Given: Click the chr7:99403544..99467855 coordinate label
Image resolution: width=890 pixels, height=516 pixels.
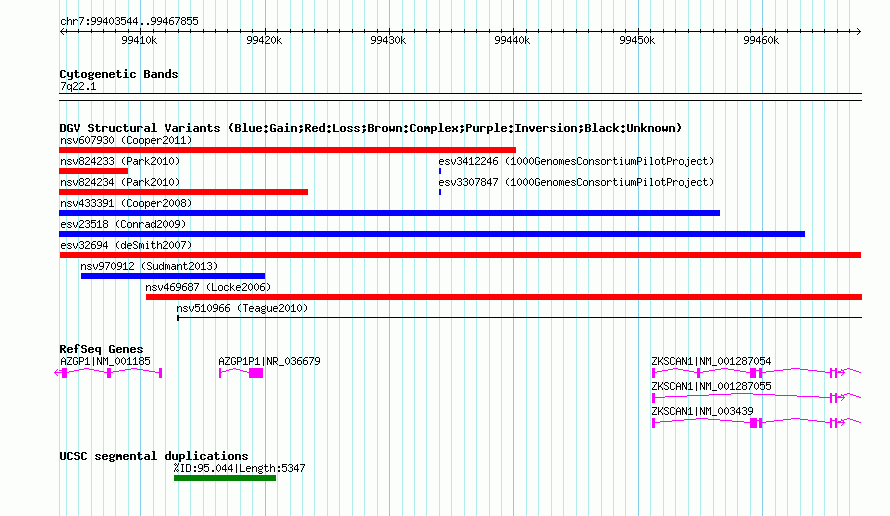Looking at the screenshot, I should (129, 21).
